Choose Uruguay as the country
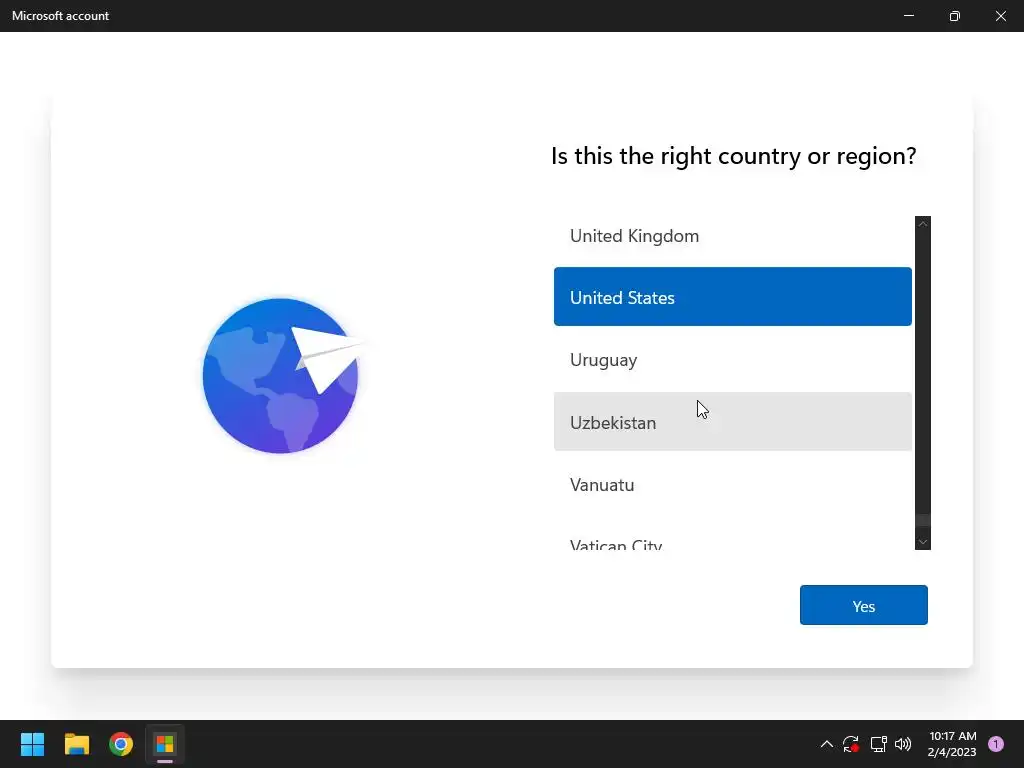Image resolution: width=1024 pixels, height=768 pixels. [733, 359]
